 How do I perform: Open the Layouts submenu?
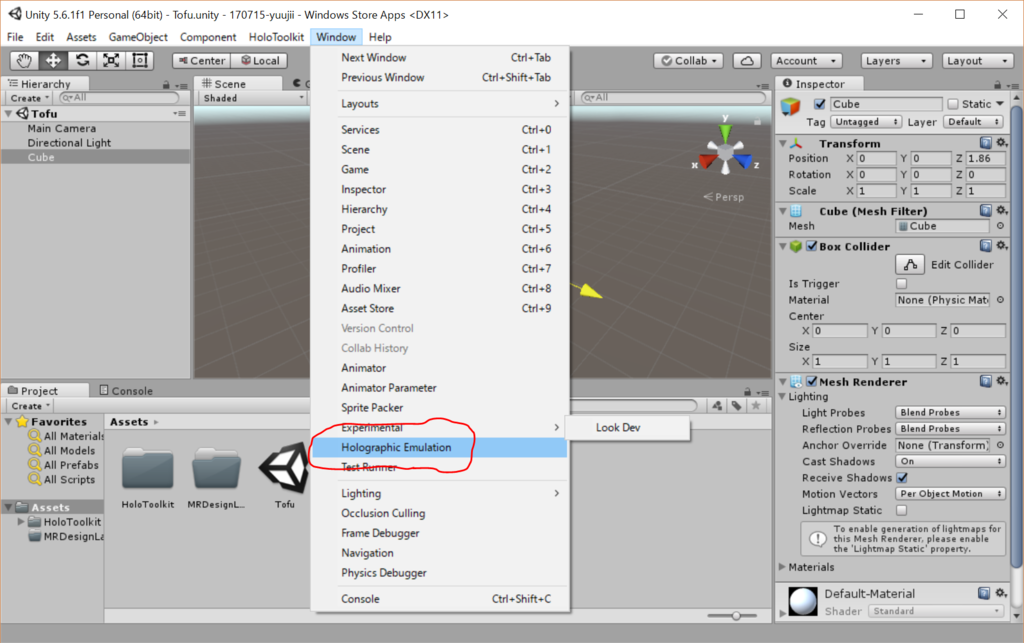440,104
